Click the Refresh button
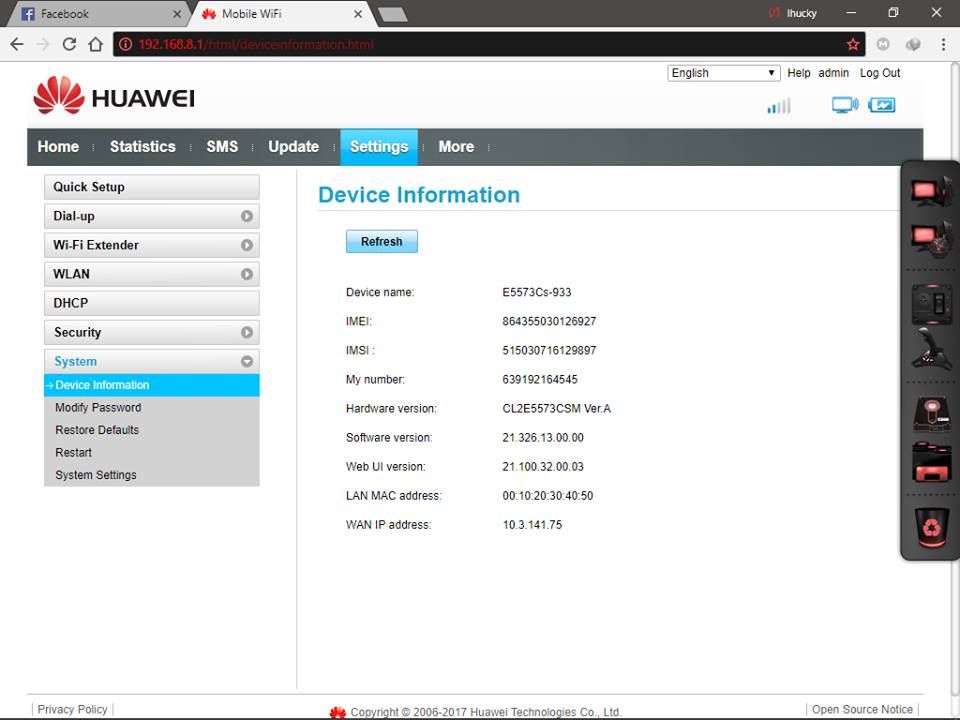The image size is (960, 720). pos(381,241)
